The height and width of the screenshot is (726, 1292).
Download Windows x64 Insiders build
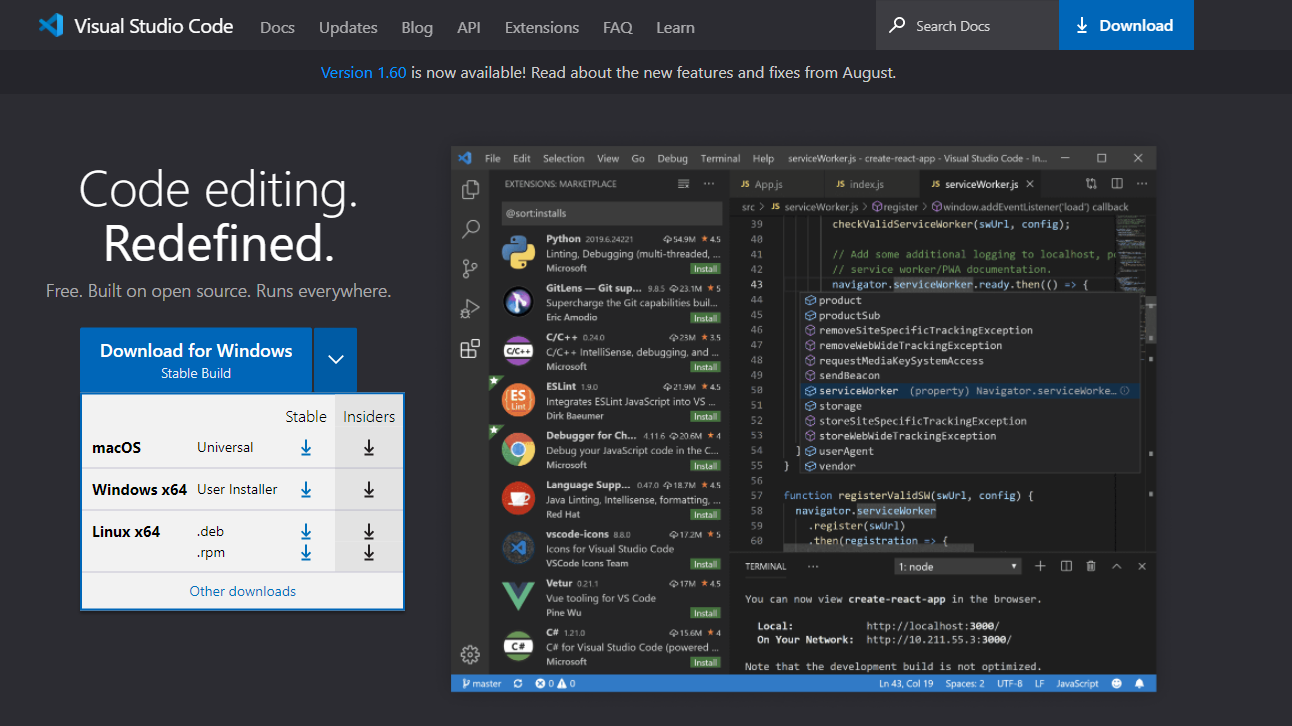[369, 490]
